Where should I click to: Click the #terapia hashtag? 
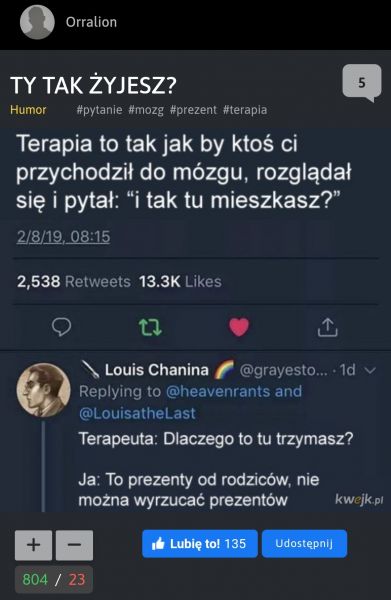tap(245, 110)
